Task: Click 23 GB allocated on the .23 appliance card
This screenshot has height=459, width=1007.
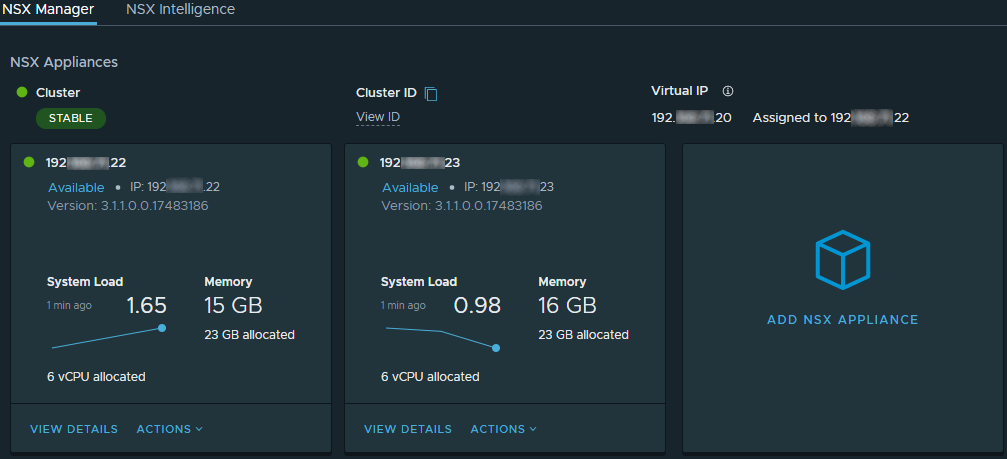Action: 583,334
